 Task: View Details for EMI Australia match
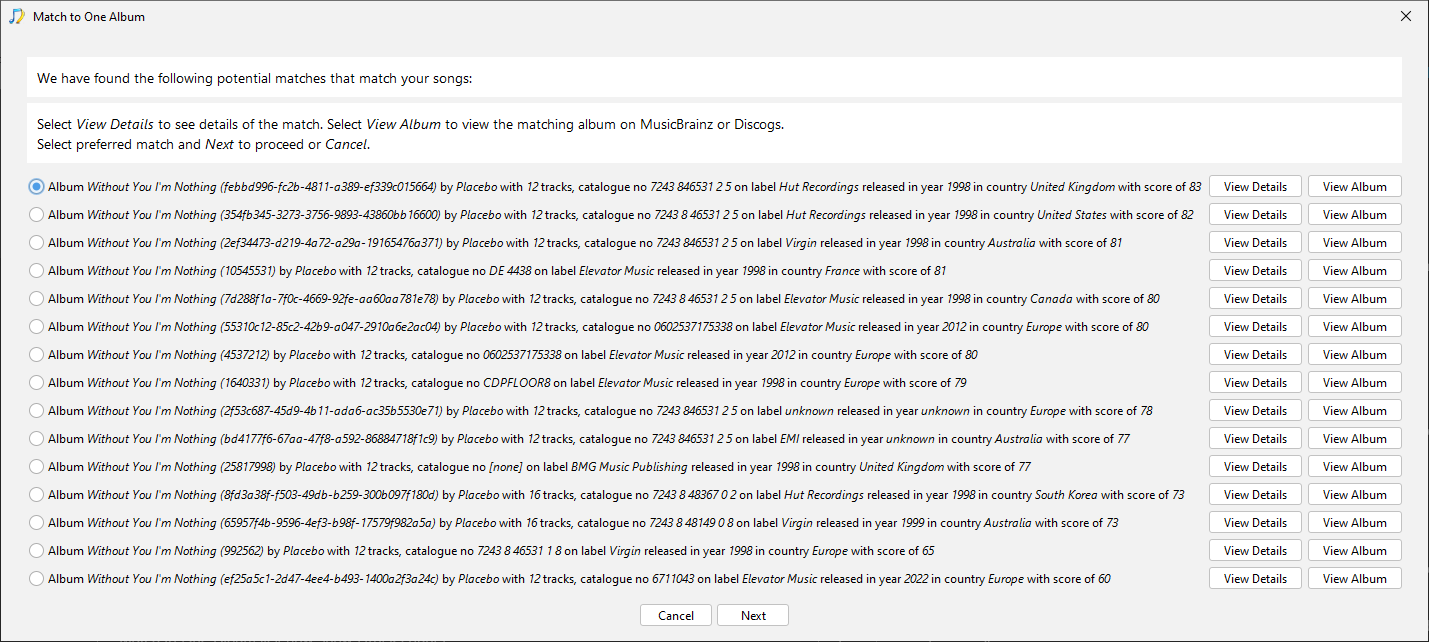(1255, 439)
